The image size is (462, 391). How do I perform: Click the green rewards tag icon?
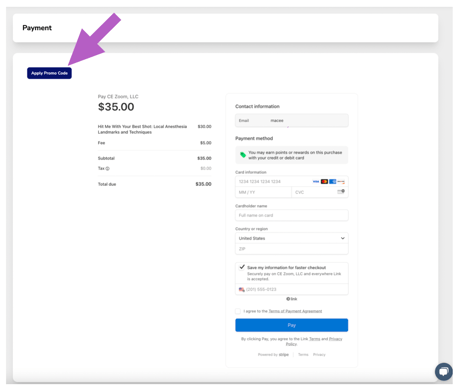point(243,155)
